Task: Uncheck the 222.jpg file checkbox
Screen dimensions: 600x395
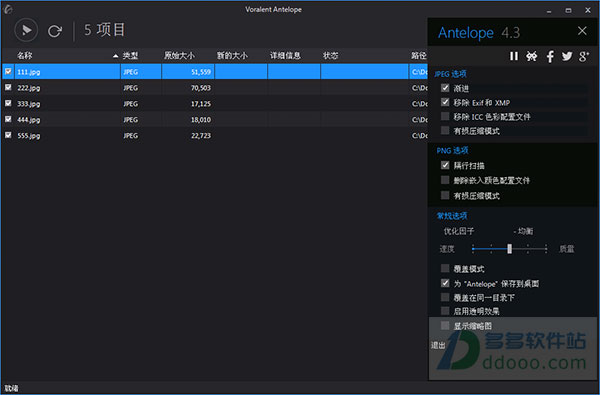Action: (x=8, y=87)
